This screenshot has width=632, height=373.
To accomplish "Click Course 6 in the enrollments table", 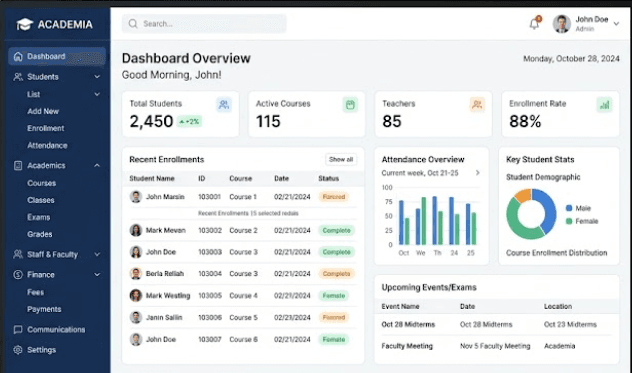I will tap(243, 340).
